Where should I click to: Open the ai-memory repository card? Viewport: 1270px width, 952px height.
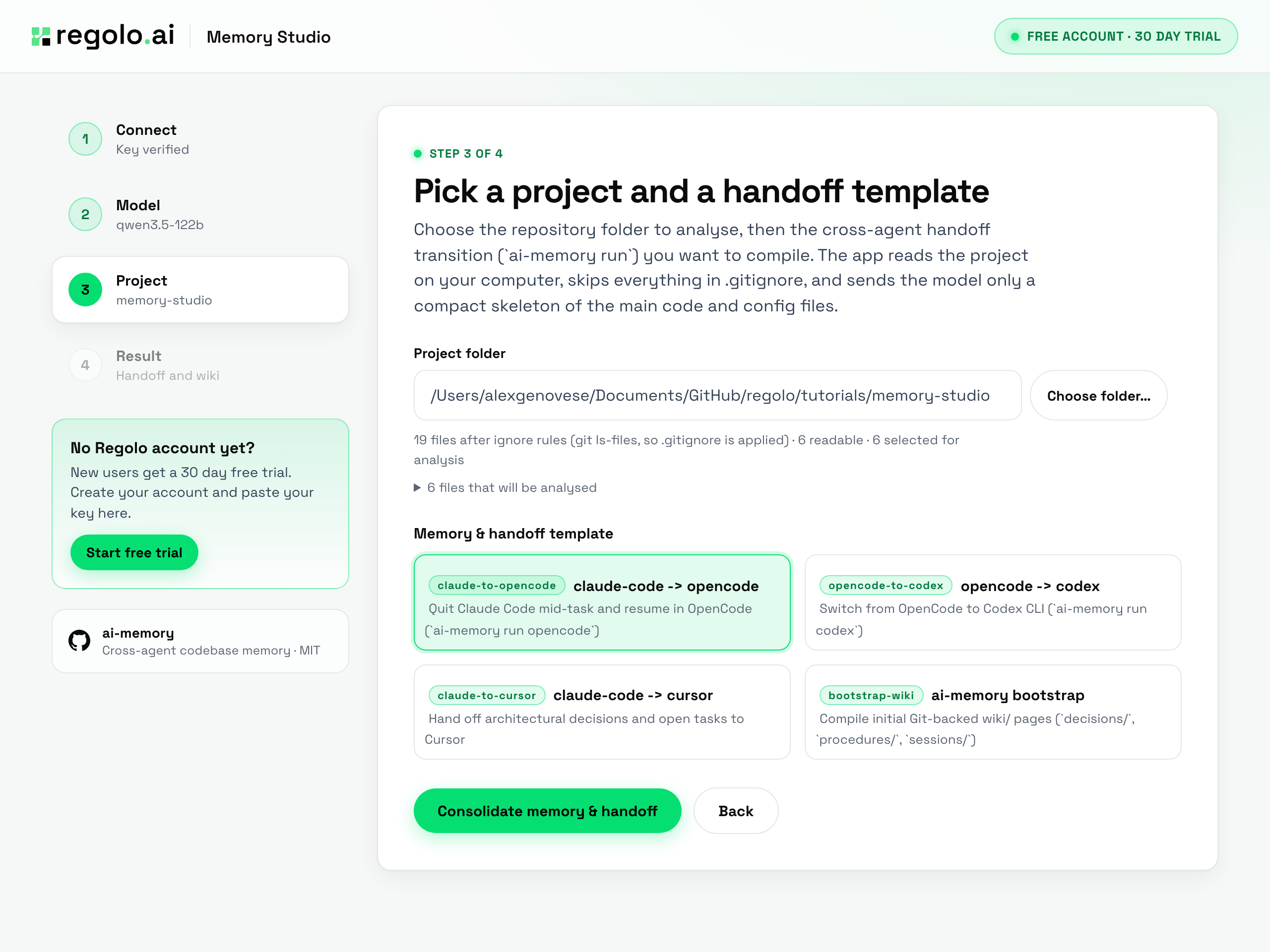tap(200, 641)
